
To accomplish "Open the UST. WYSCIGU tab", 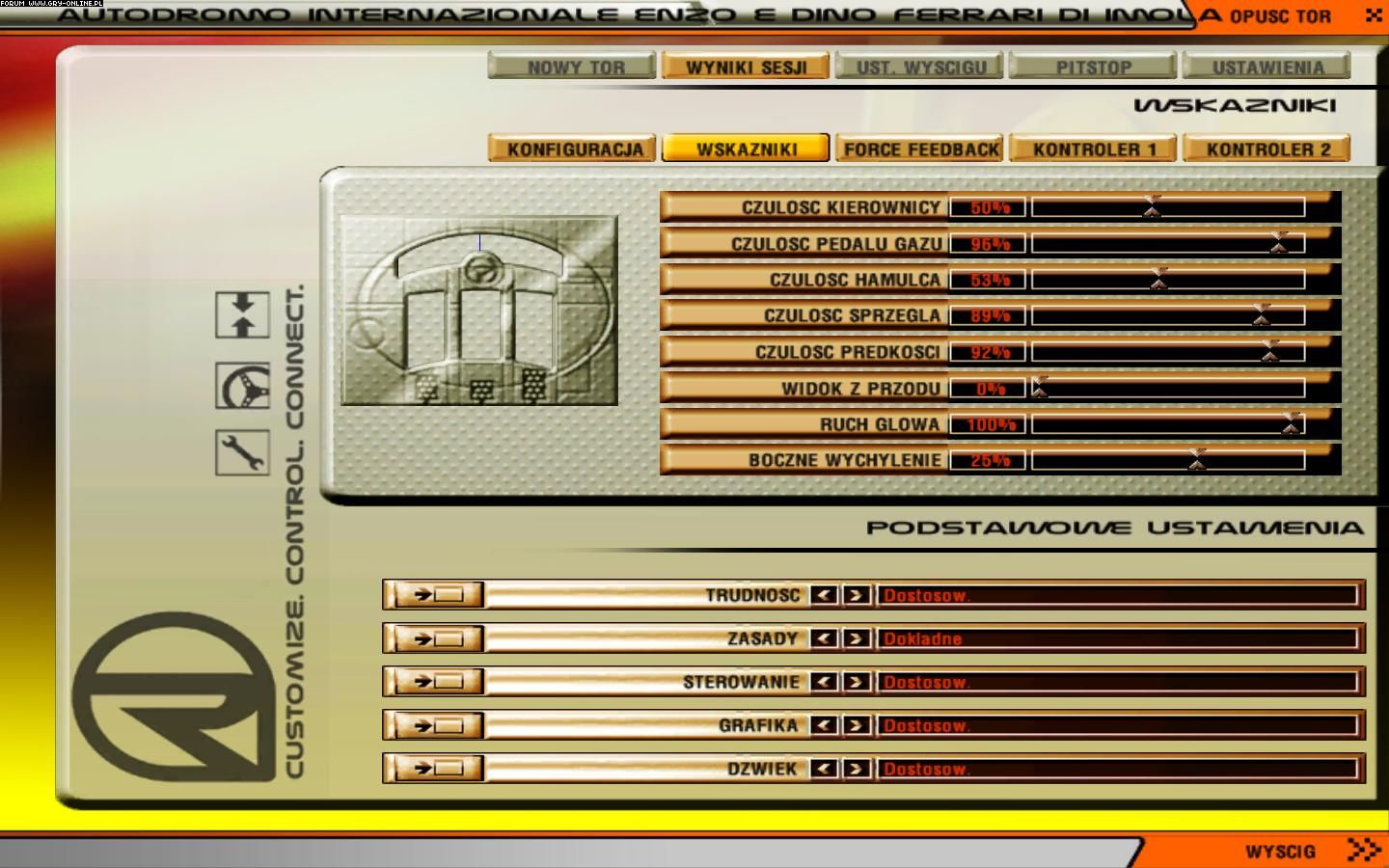I will pyautogui.click(x=920, y=67).
